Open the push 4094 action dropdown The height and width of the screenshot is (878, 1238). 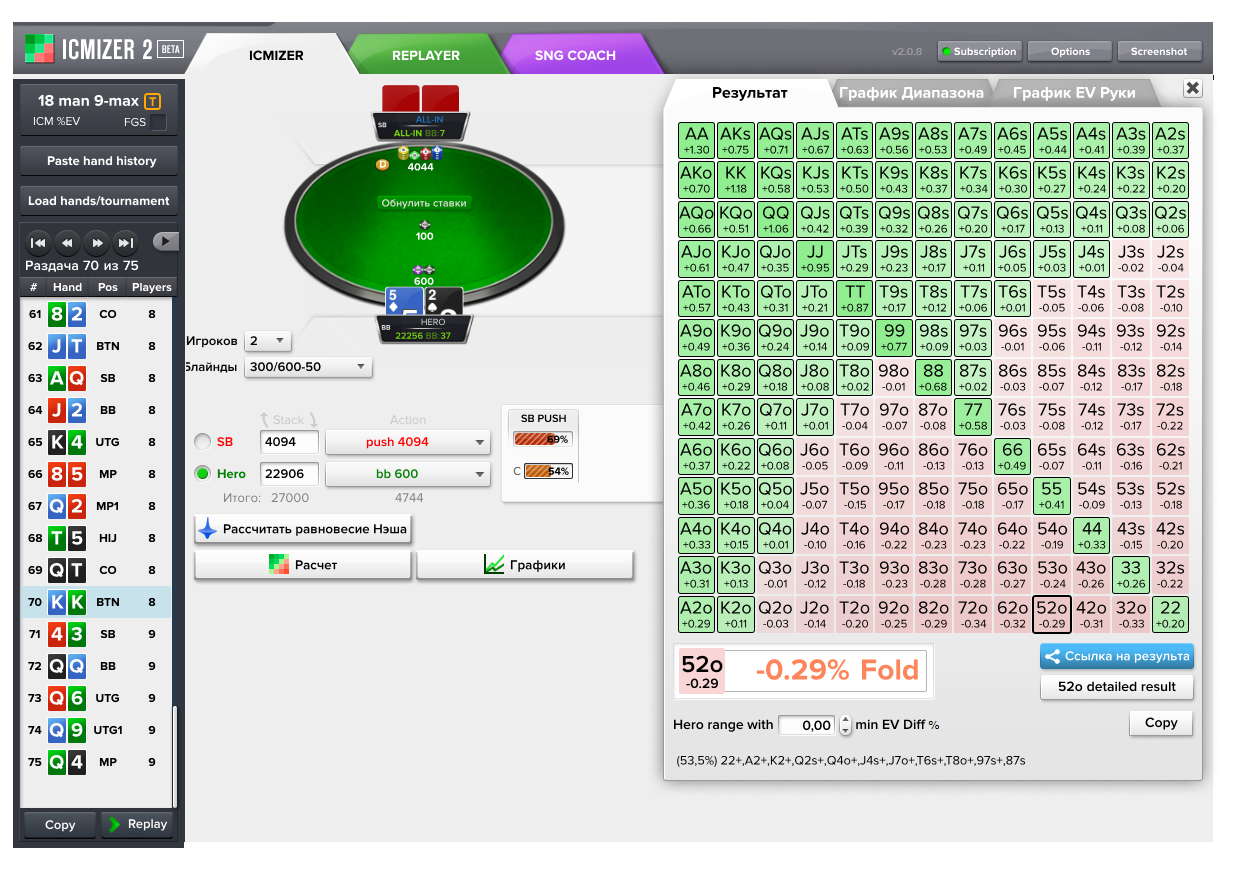408,442
